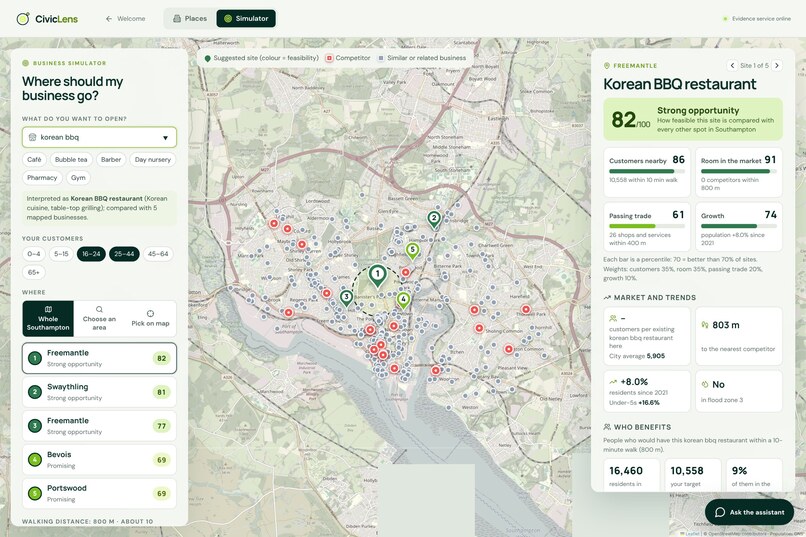This screenshot has width=806, height=537.
Task: Click the Growth score card
Action: tap(739, 227)
